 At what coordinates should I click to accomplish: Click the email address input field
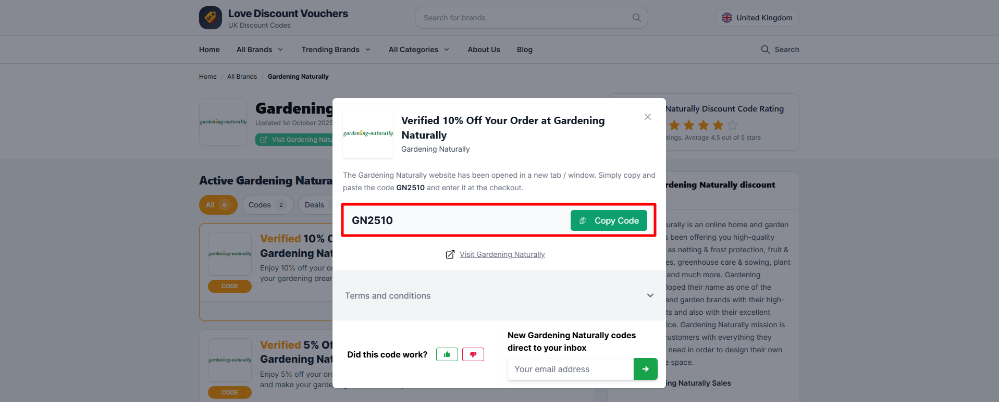coord(570,369)
